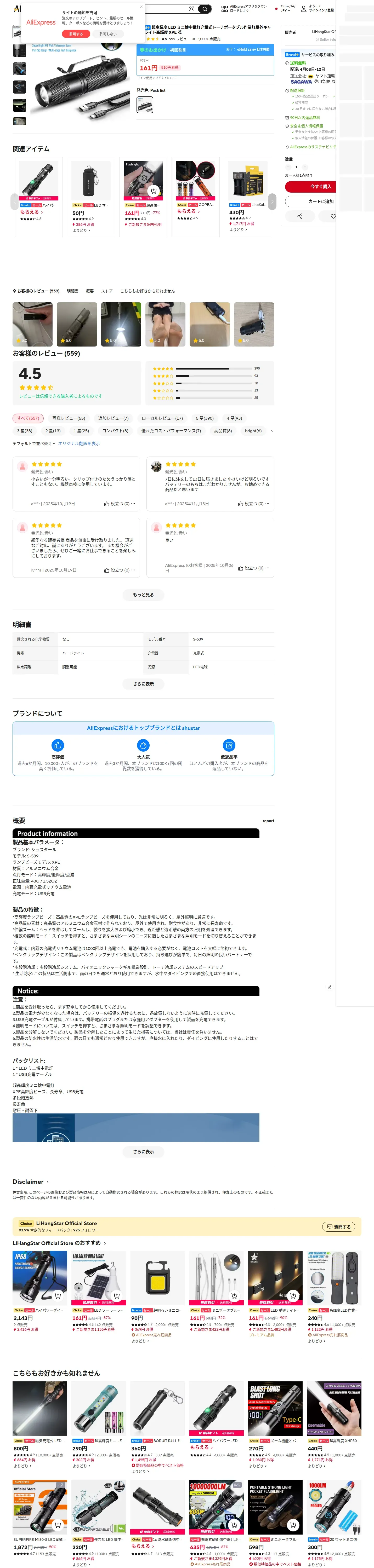The image size is (374, 1568).
Task: Click the 90日以内返品無料 return icon
Action: click(x=287, y=118)
